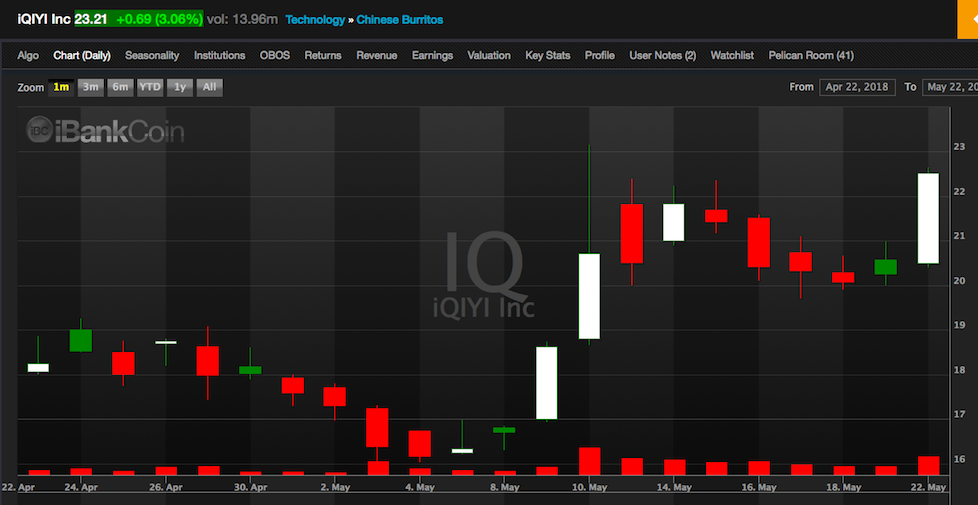Click the vol: 13.96m text

click(x=243, y=20)
